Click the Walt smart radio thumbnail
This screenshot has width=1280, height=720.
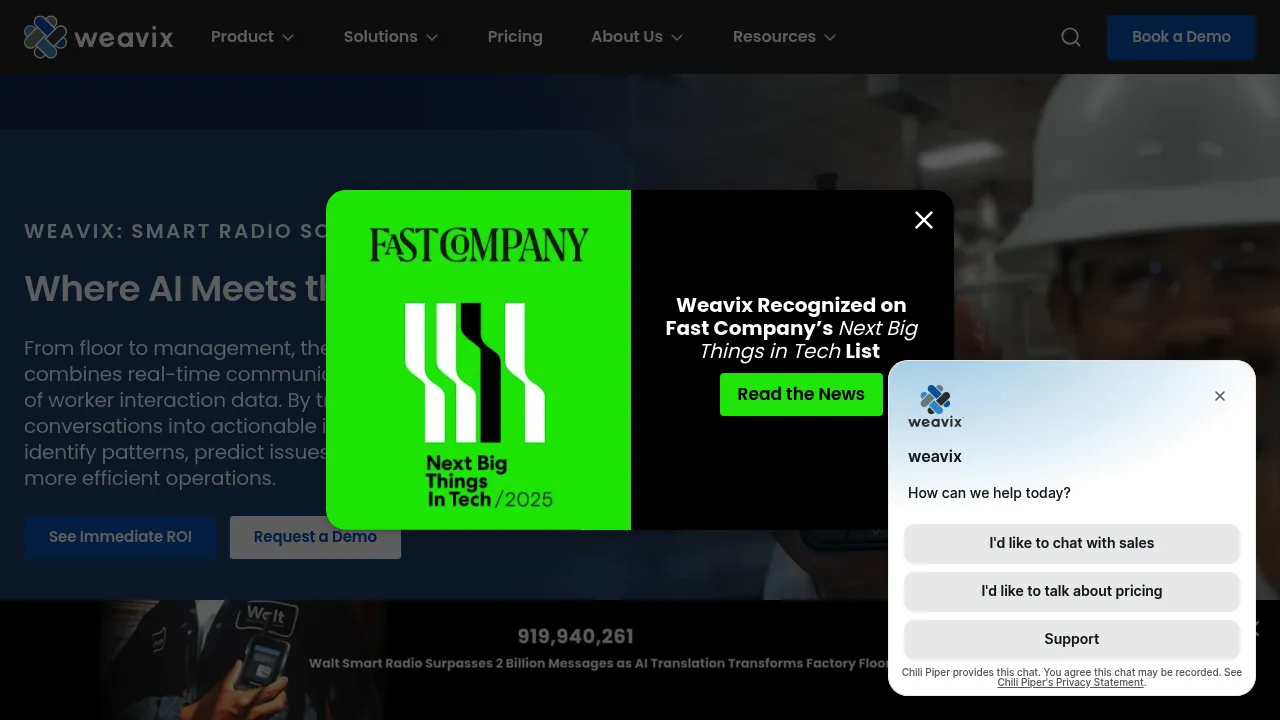click(243, 658)
